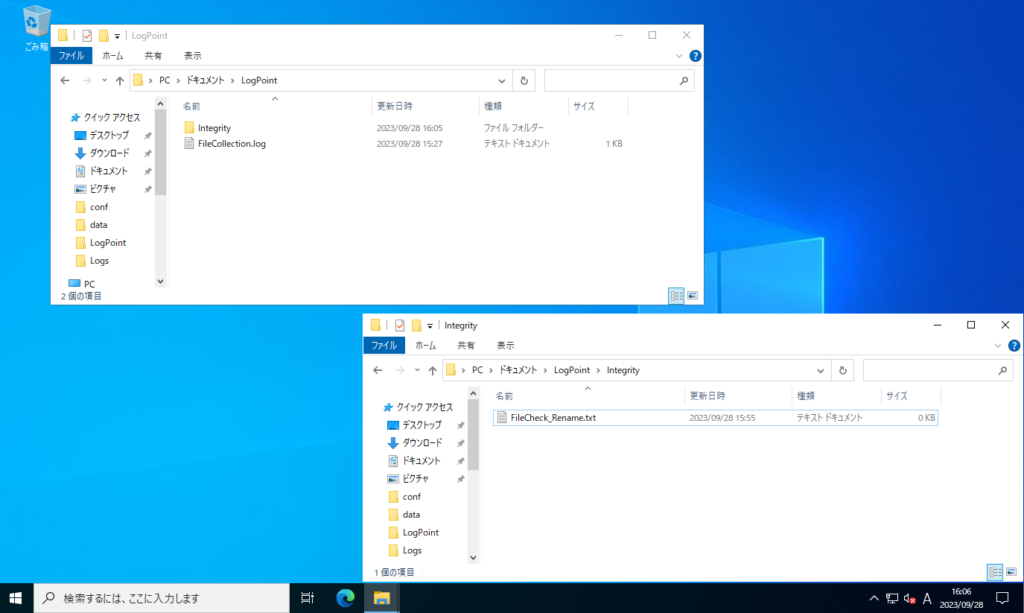Open 表示 tab in Integrity window

505,345
